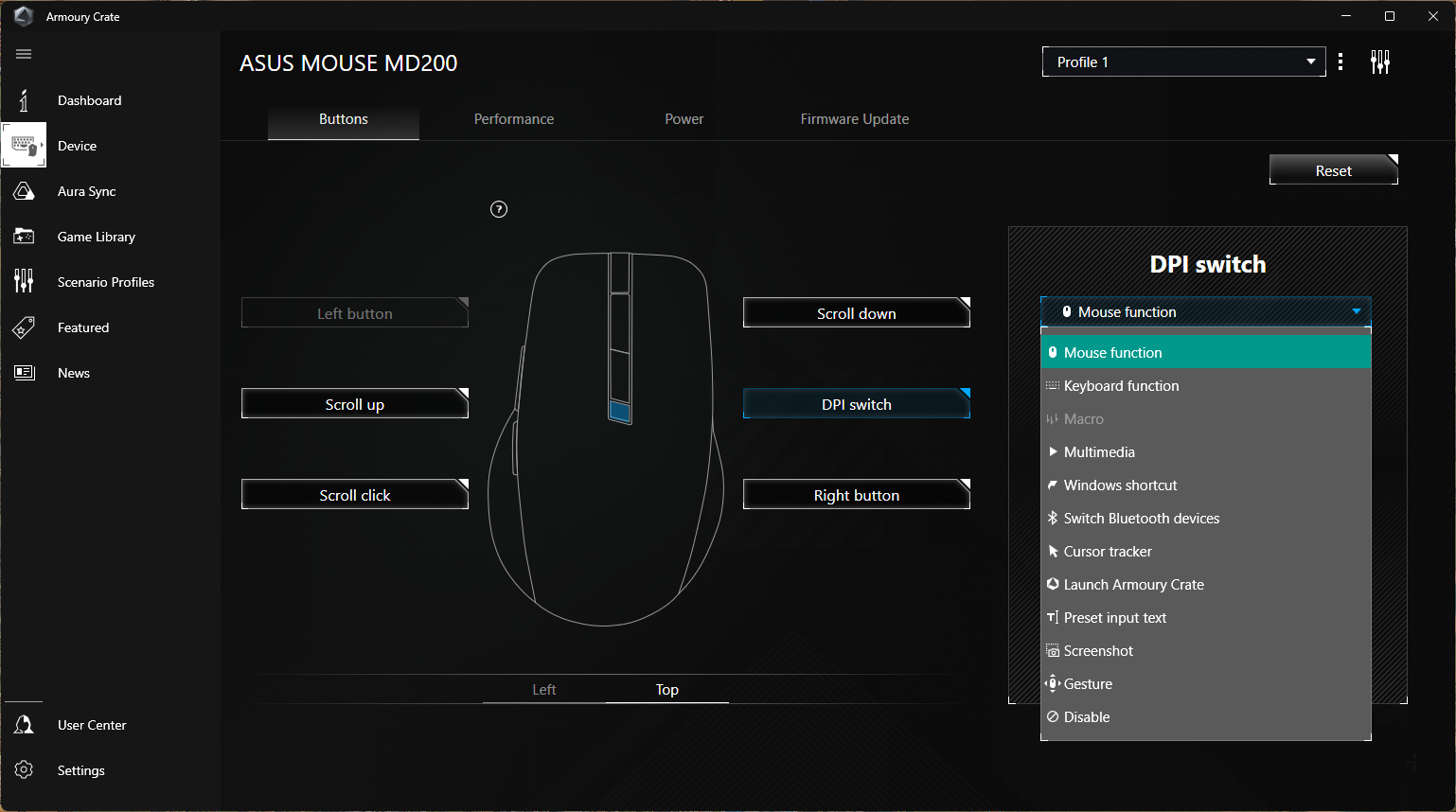Click the Scroll click button
The height and width of the screenshot is (812, 1456).
click(355, 495)
